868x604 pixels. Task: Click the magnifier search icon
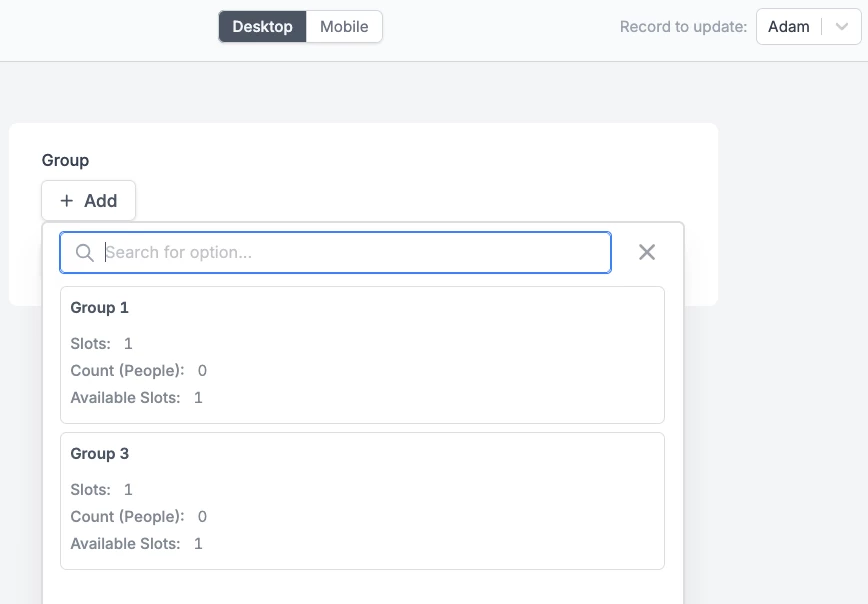point(85,252)
